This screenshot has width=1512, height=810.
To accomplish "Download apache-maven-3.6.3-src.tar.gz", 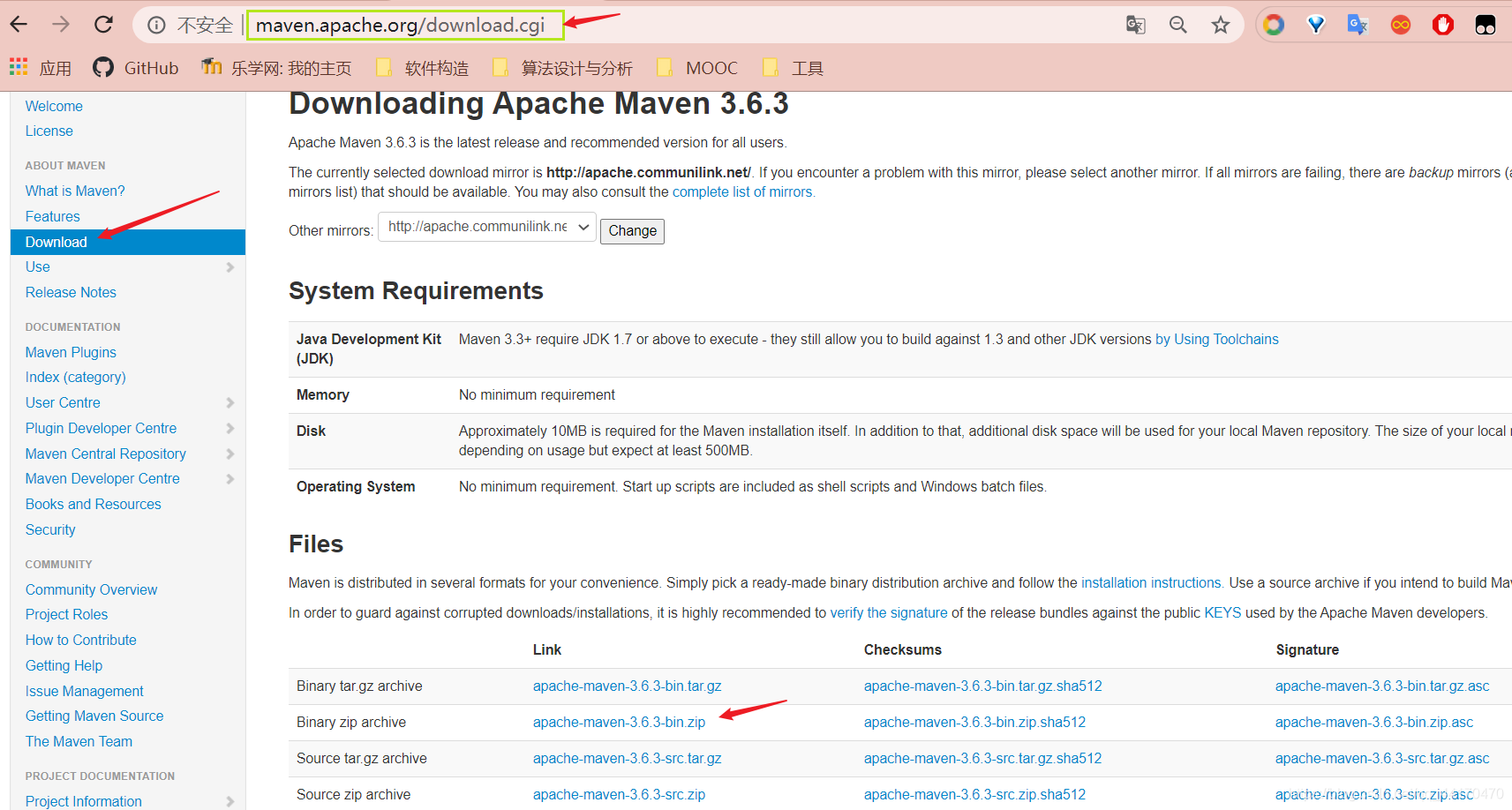I will pos(628,758).
